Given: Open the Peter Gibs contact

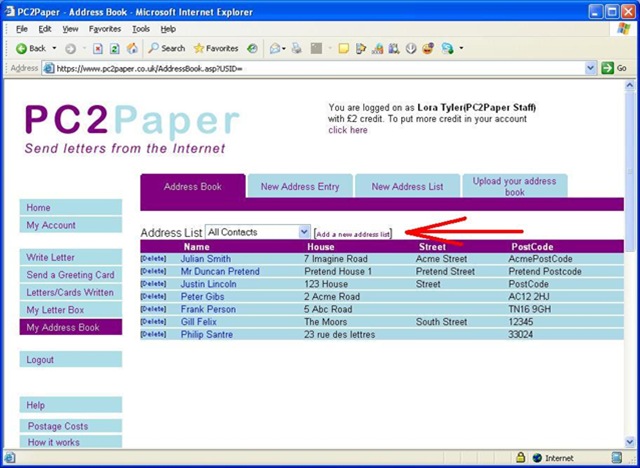Looking at the screenshot, I should click(202, 297).
